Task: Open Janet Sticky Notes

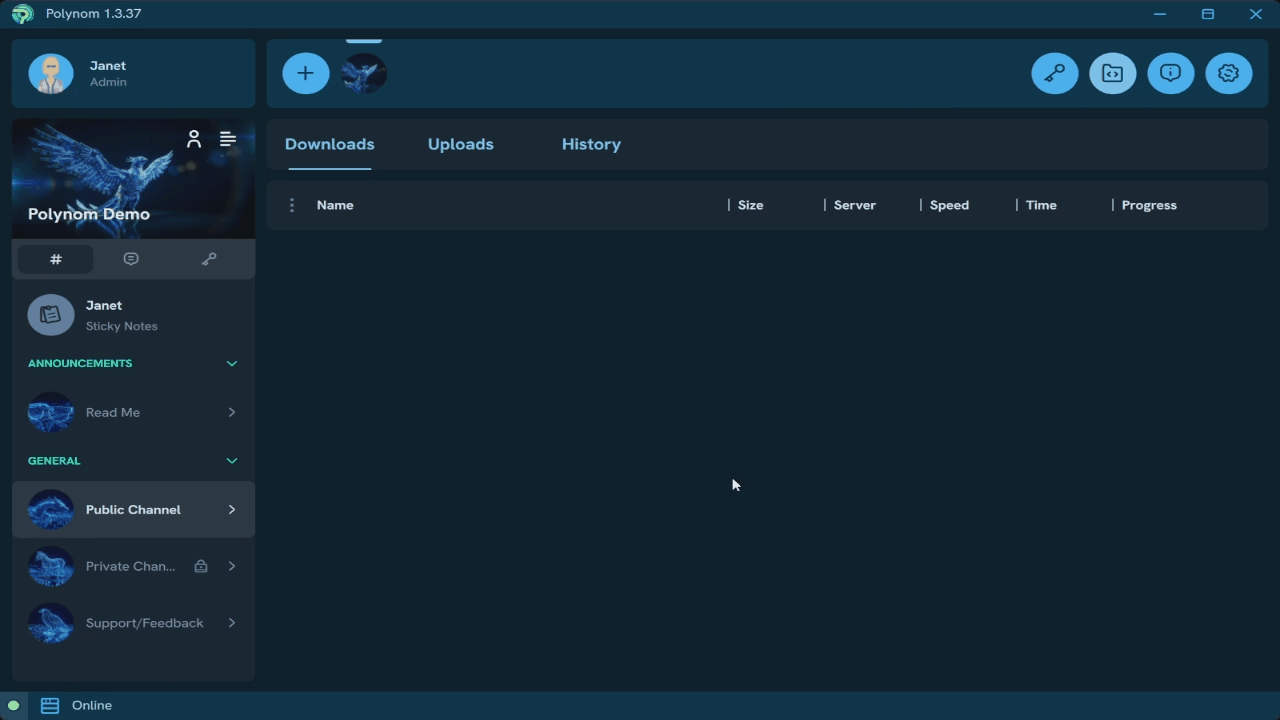Action: [x=120, y=315]
